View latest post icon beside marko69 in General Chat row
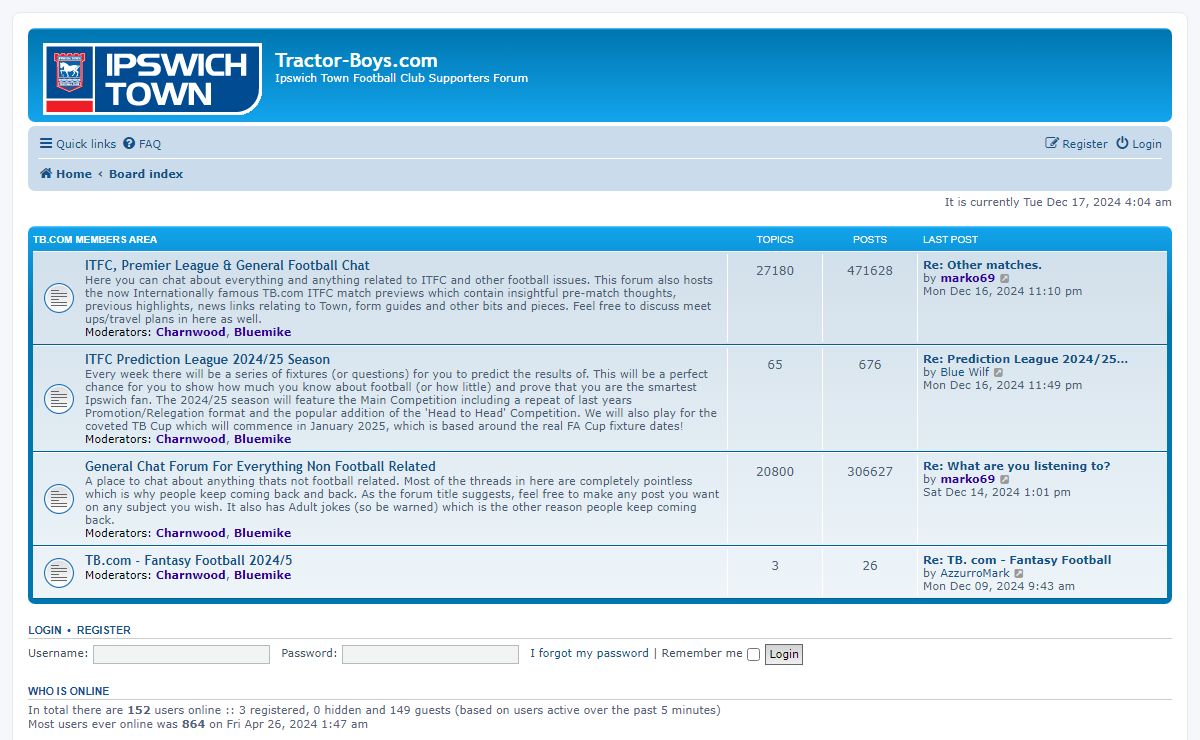The height and width of the screenshot is (740, 1200). pyautogui.click(x=1005, y=480)
